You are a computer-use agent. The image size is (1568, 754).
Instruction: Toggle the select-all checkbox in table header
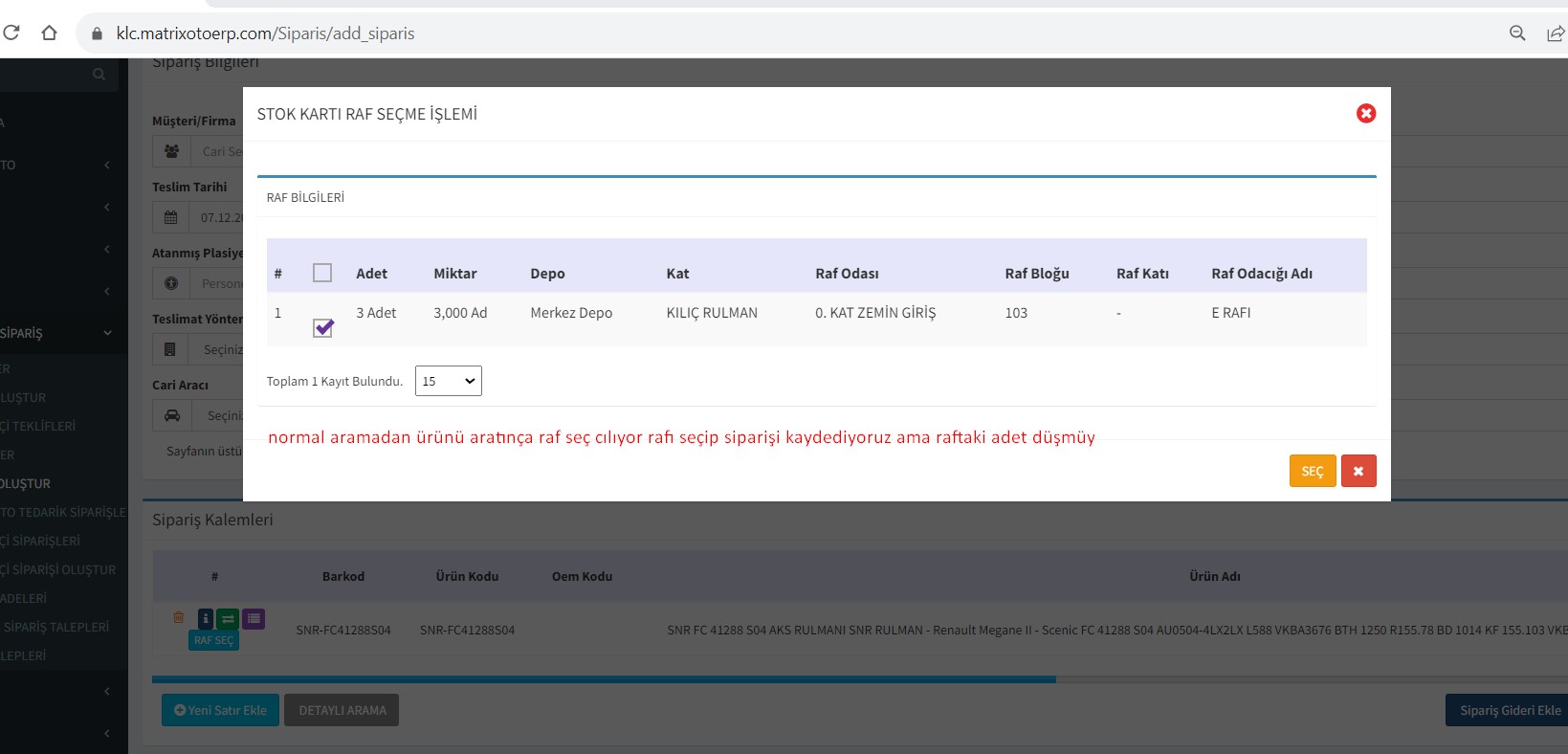[322, 273]
